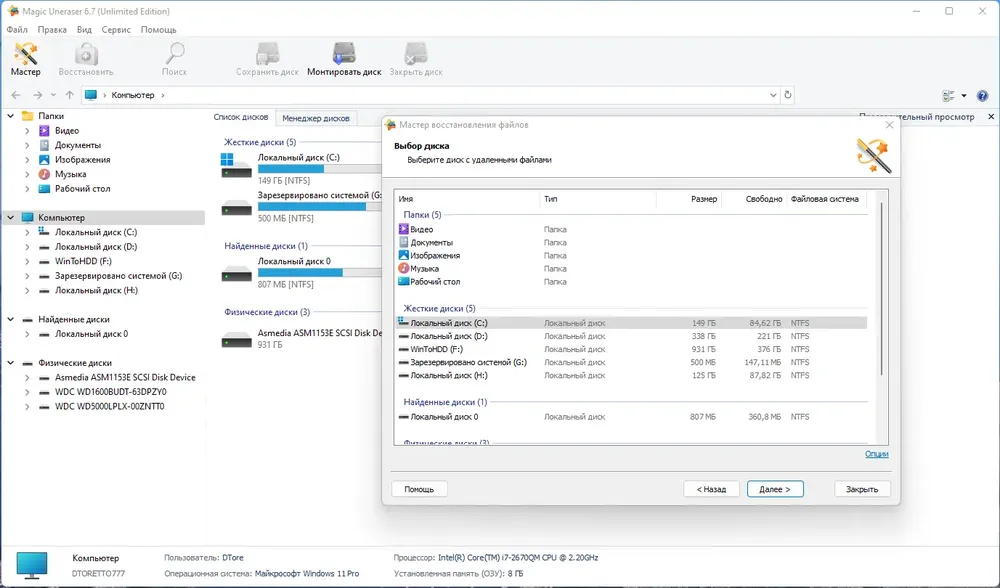Click the Сохранить диск toolbar icon
Image resolution: width=1000 pixels, height=588 pixels.
pyautogui.click(x=267, y=59)
